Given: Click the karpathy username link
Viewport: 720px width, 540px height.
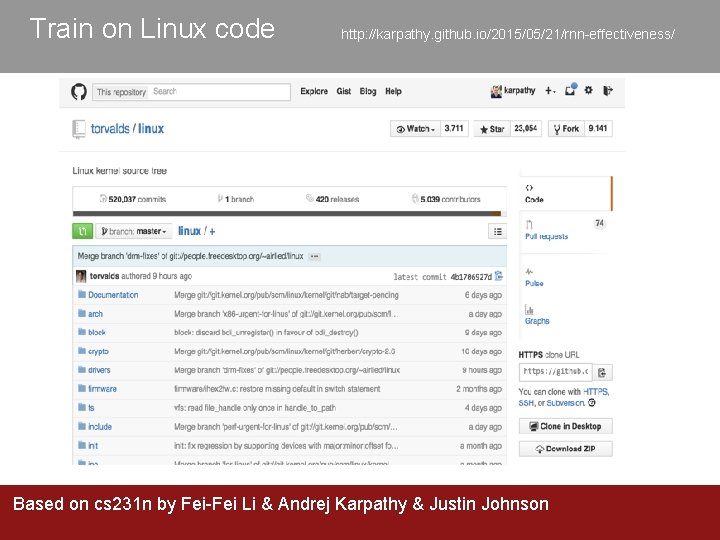Looking at the screenshot, I should tap(520, 90).
